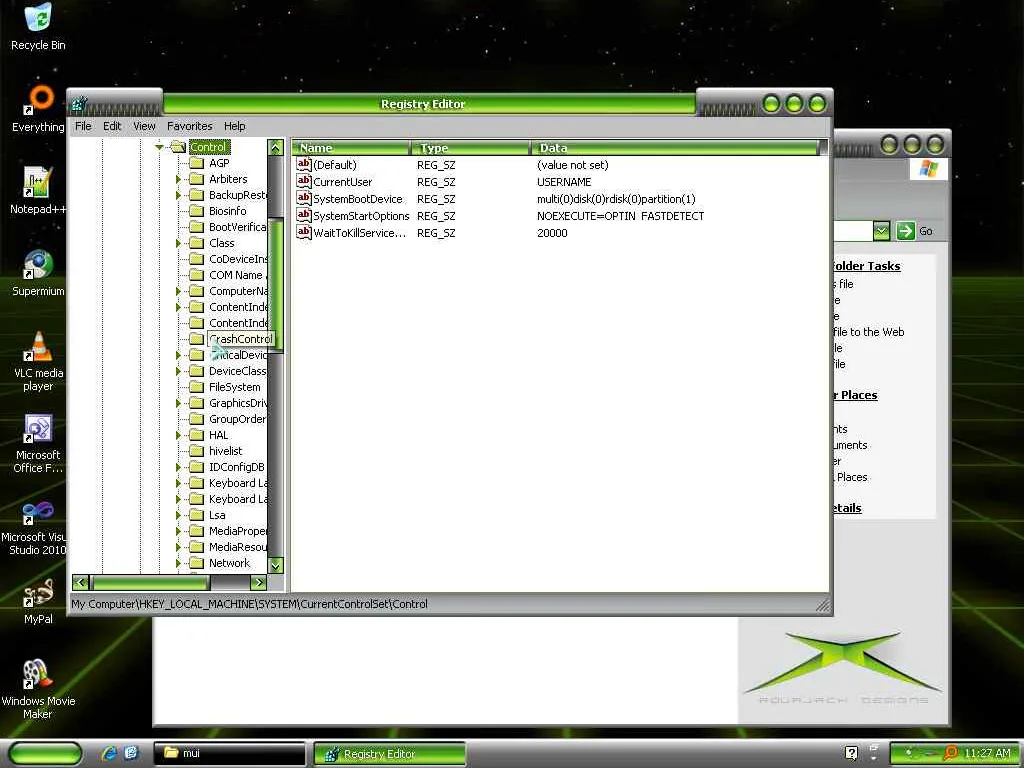The width and height of the screenshot is (1024, 768).
Task: Expand the Lsa key
Action: (x=178, y=515)
